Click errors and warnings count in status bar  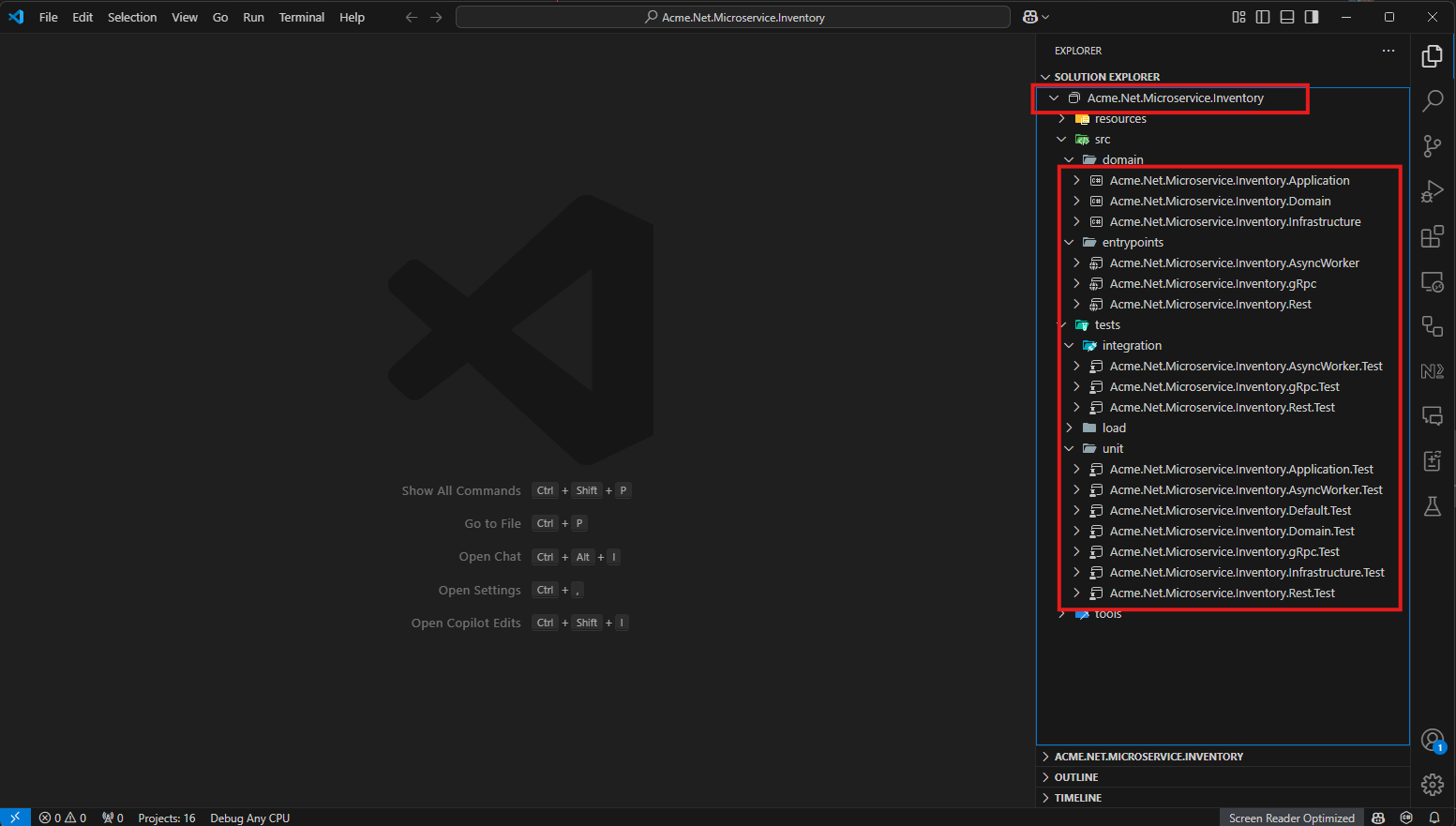coord(63,818)
